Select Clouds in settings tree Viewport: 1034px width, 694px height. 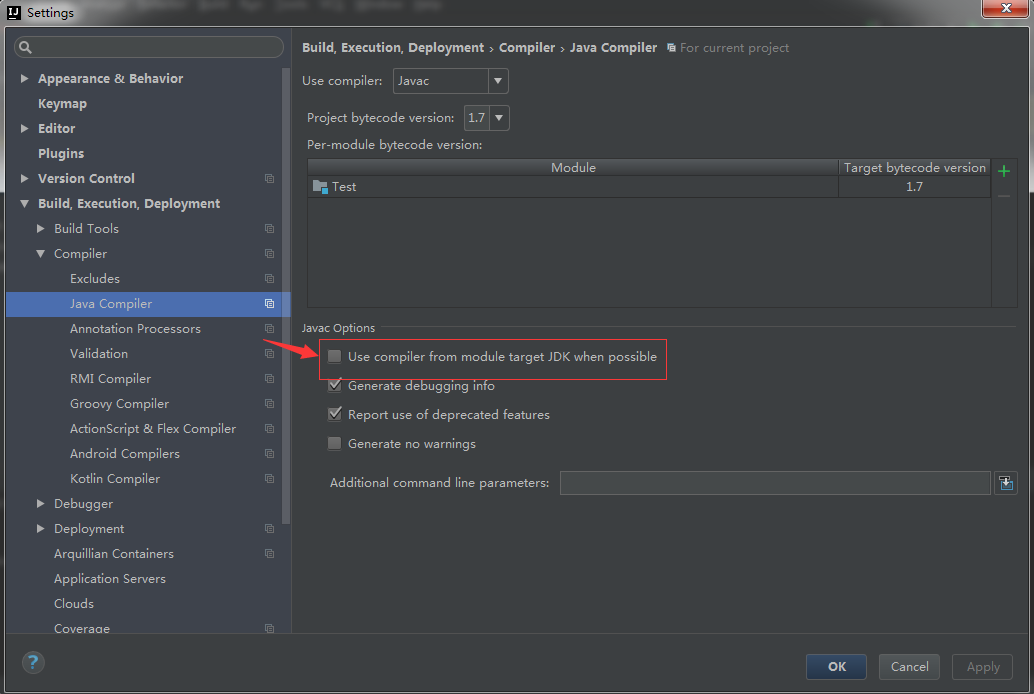click(74, 604)
